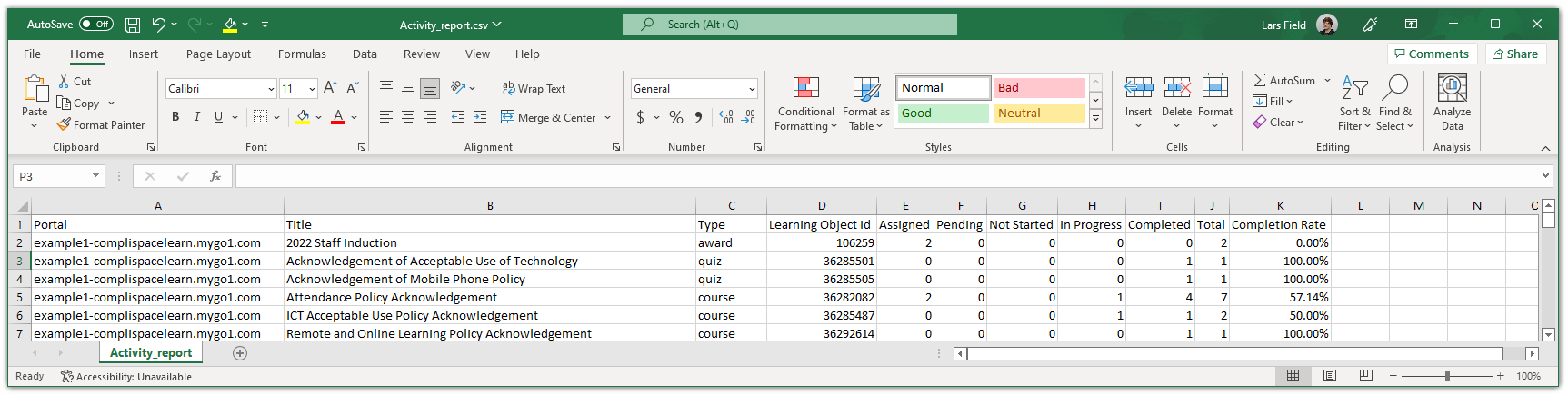Toggle Center alignment
Screen dimensions: 1568x395
coord(408,116)
